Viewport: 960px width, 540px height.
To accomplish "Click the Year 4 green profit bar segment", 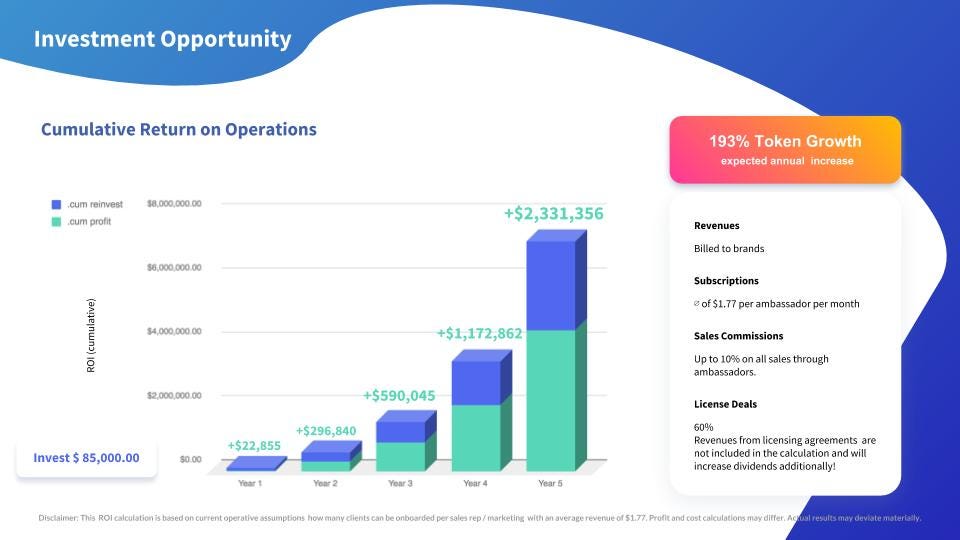I will tap(476, 438).
